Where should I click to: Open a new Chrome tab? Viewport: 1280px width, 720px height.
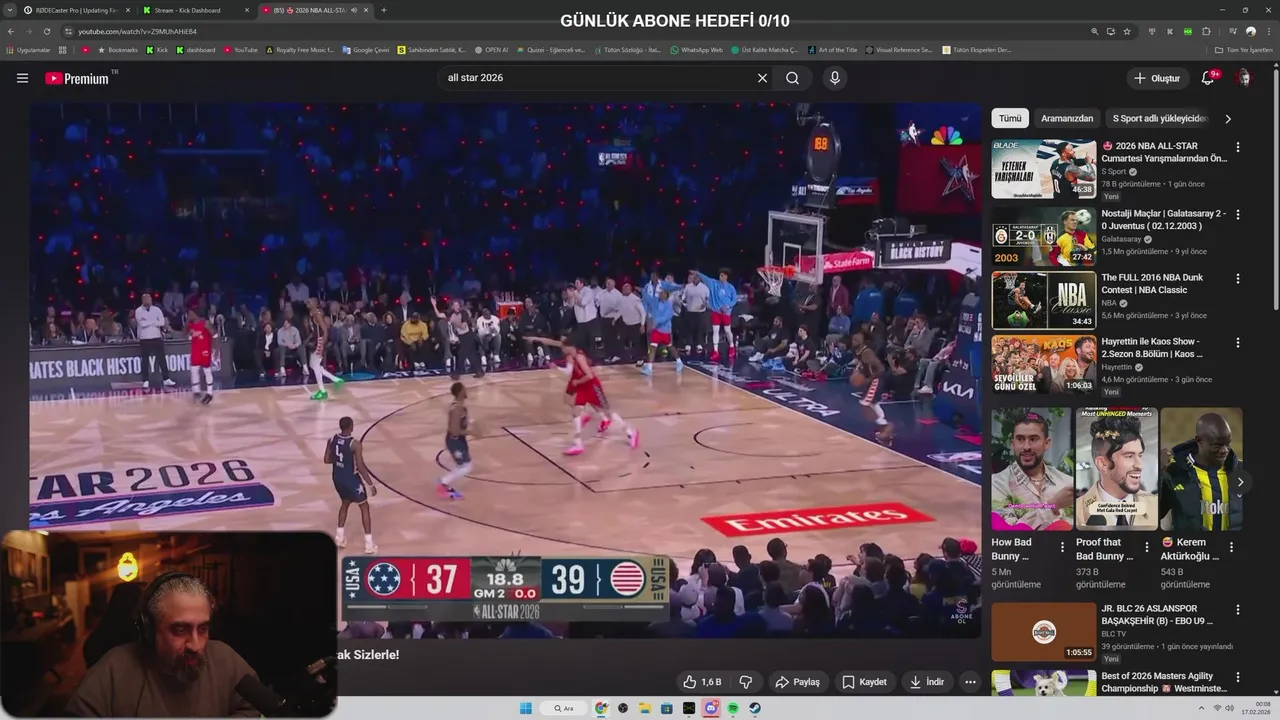point(384,10)
